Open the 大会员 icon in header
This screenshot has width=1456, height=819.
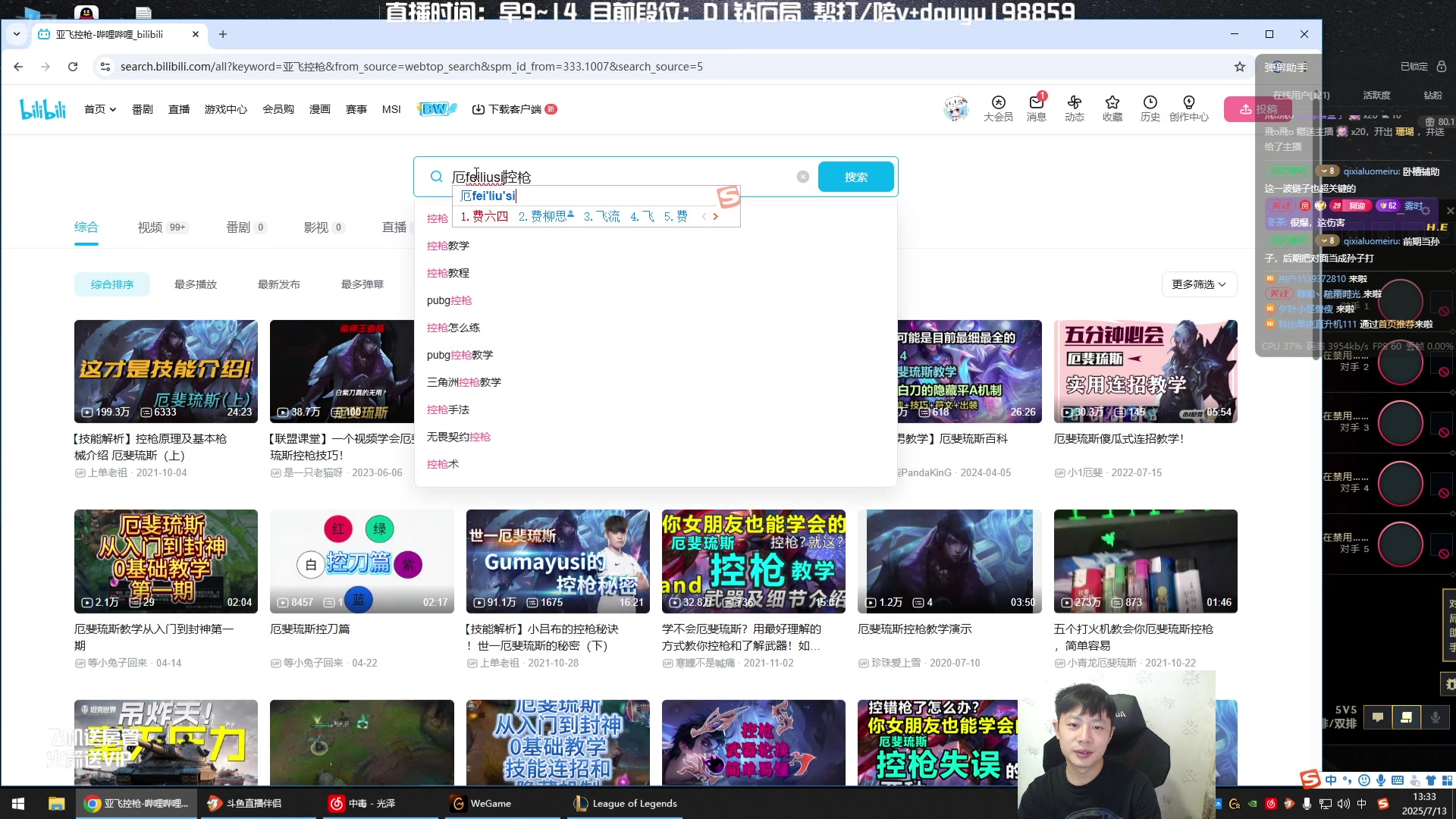coord(998,108)
